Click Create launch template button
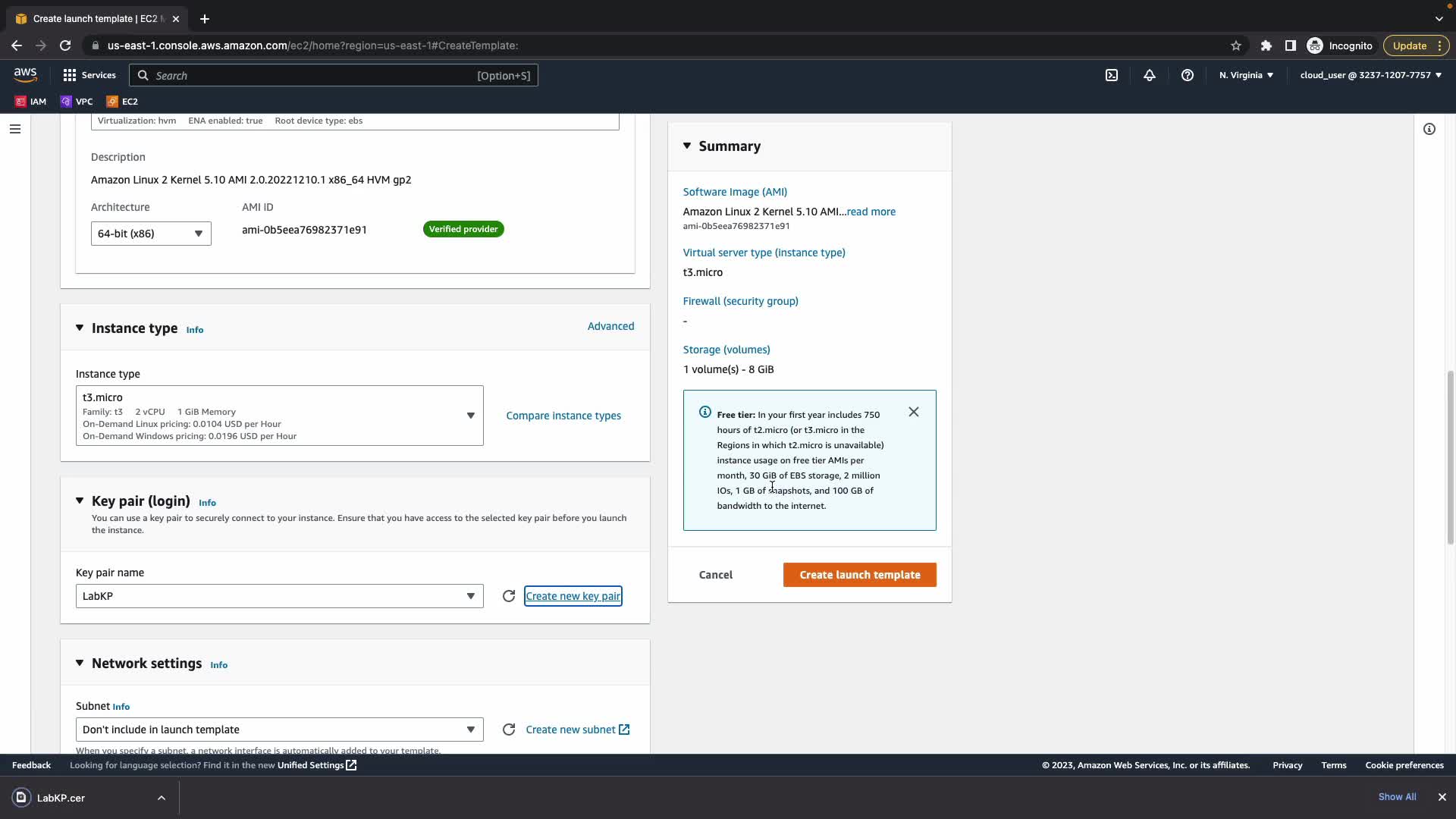Viewport: 1456px width, 819px height. point(859,575)
